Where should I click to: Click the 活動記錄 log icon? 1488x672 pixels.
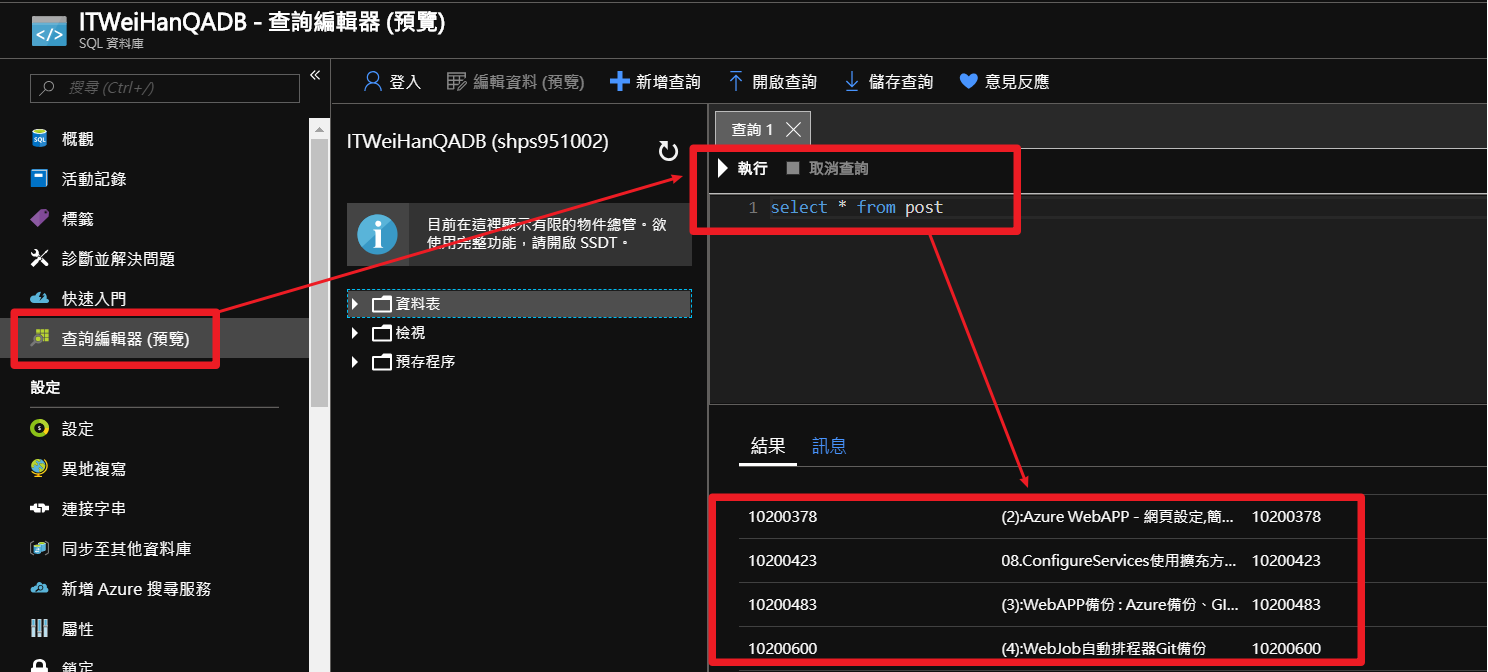(x=40, y=179)
